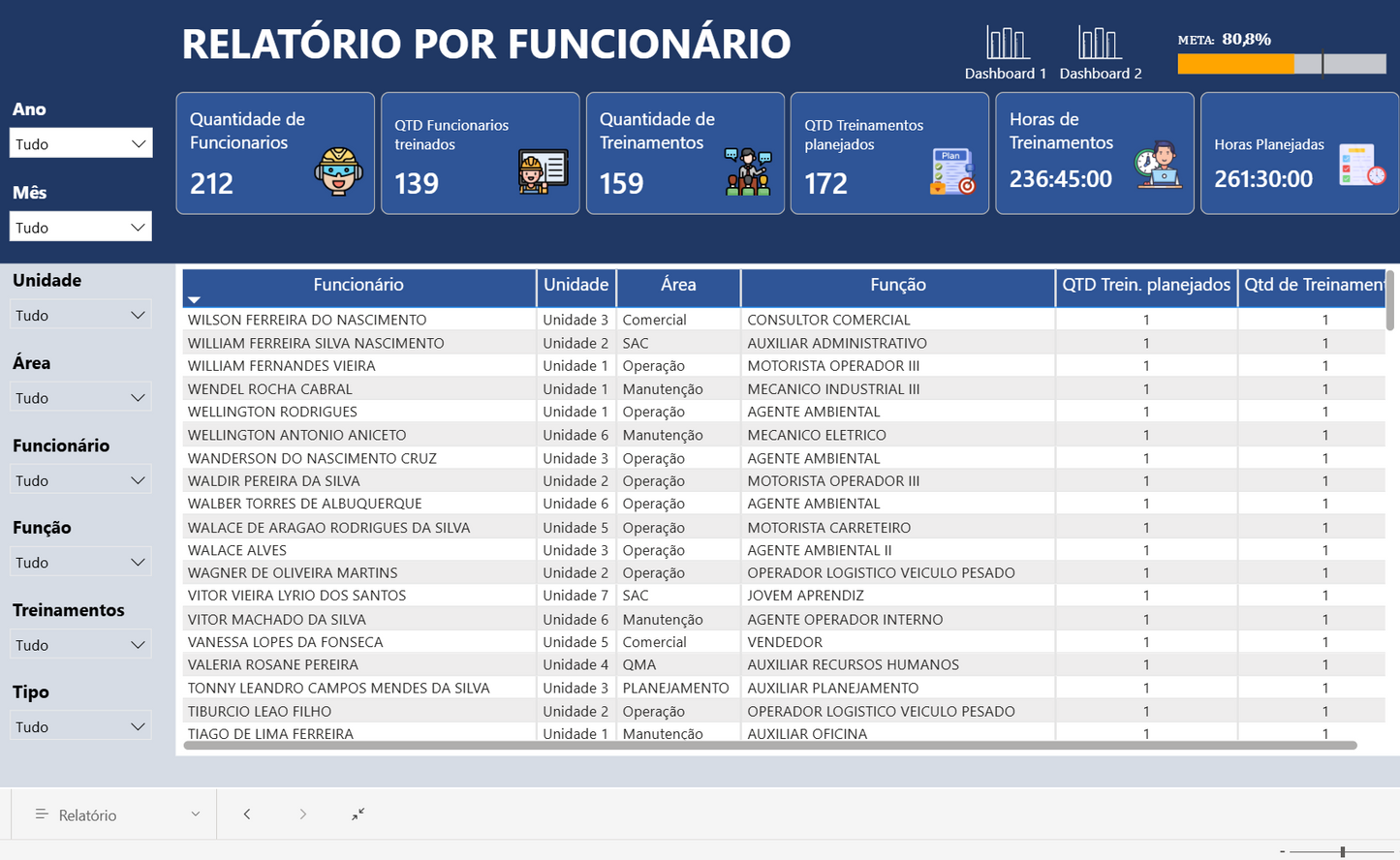This screenshot has height=860, width=1400.
Task: Open the Relatório page selector
Action: tap(111, 814)
